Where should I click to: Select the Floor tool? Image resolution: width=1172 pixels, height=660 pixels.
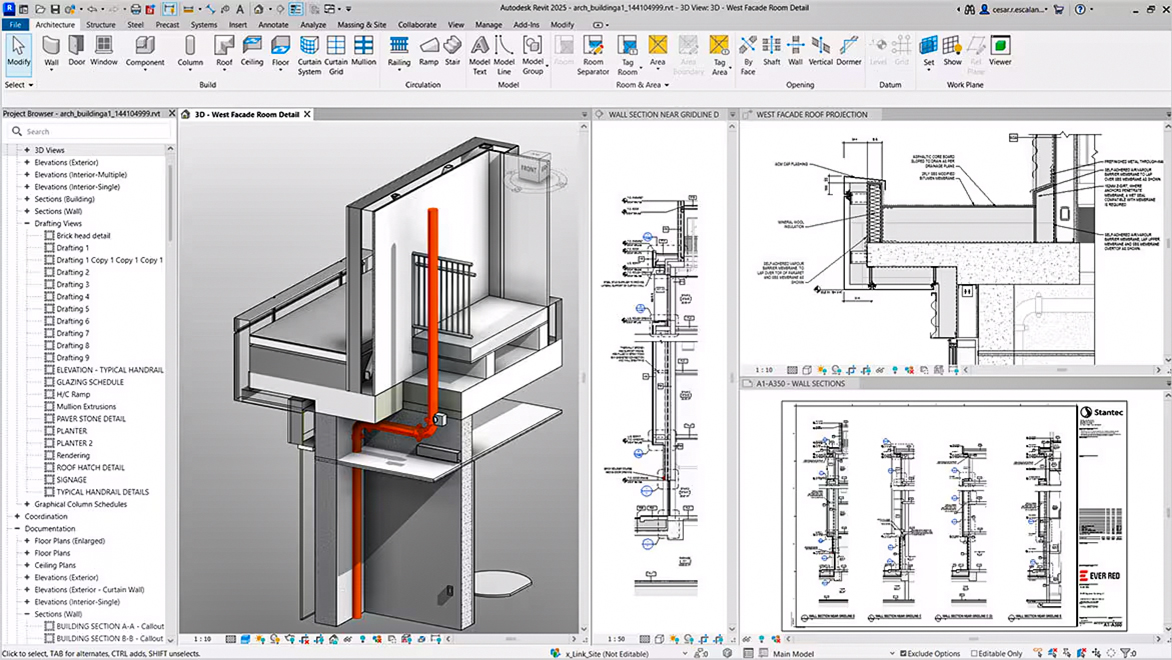point(280,51)
